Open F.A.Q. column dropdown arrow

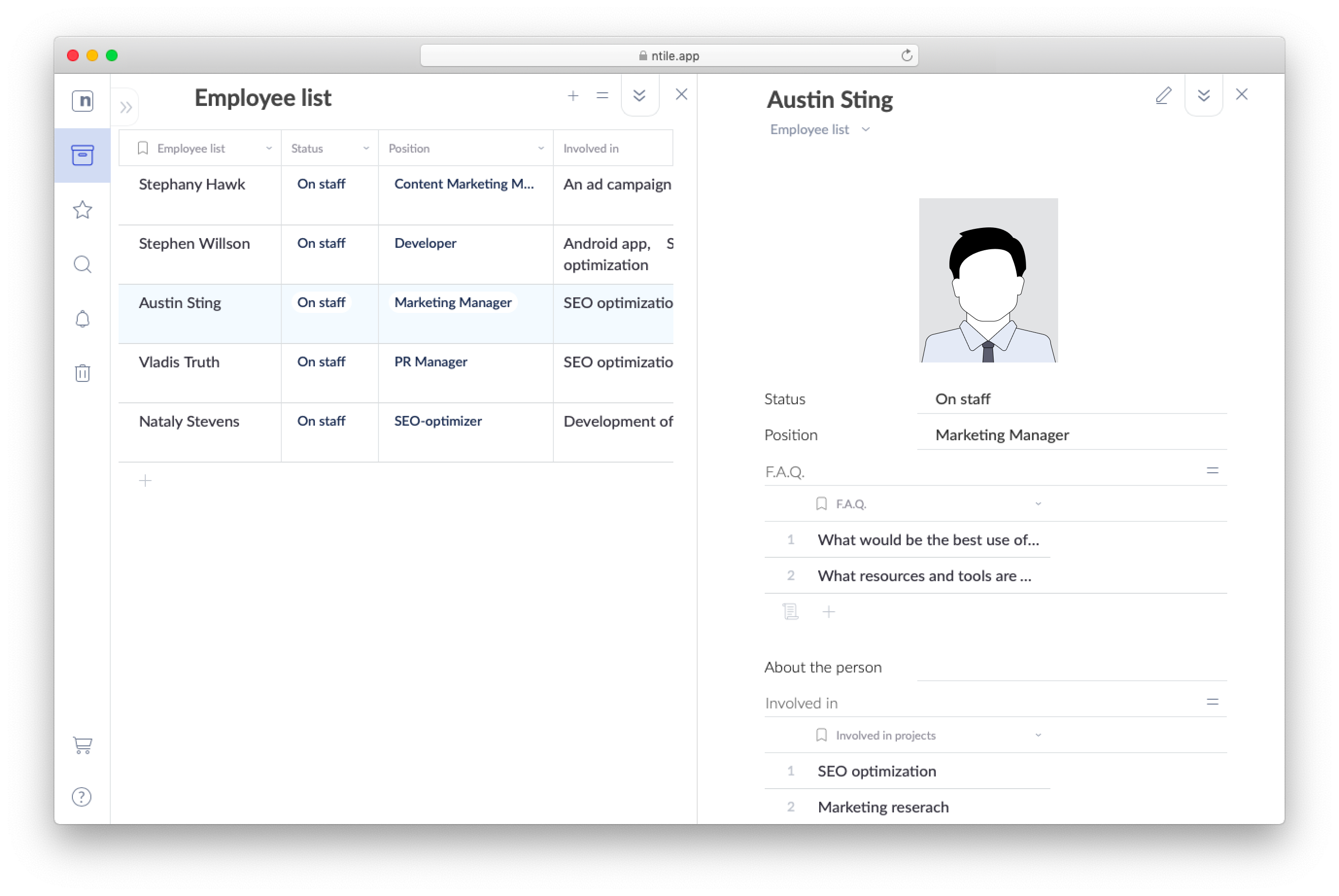(1038, 503)
